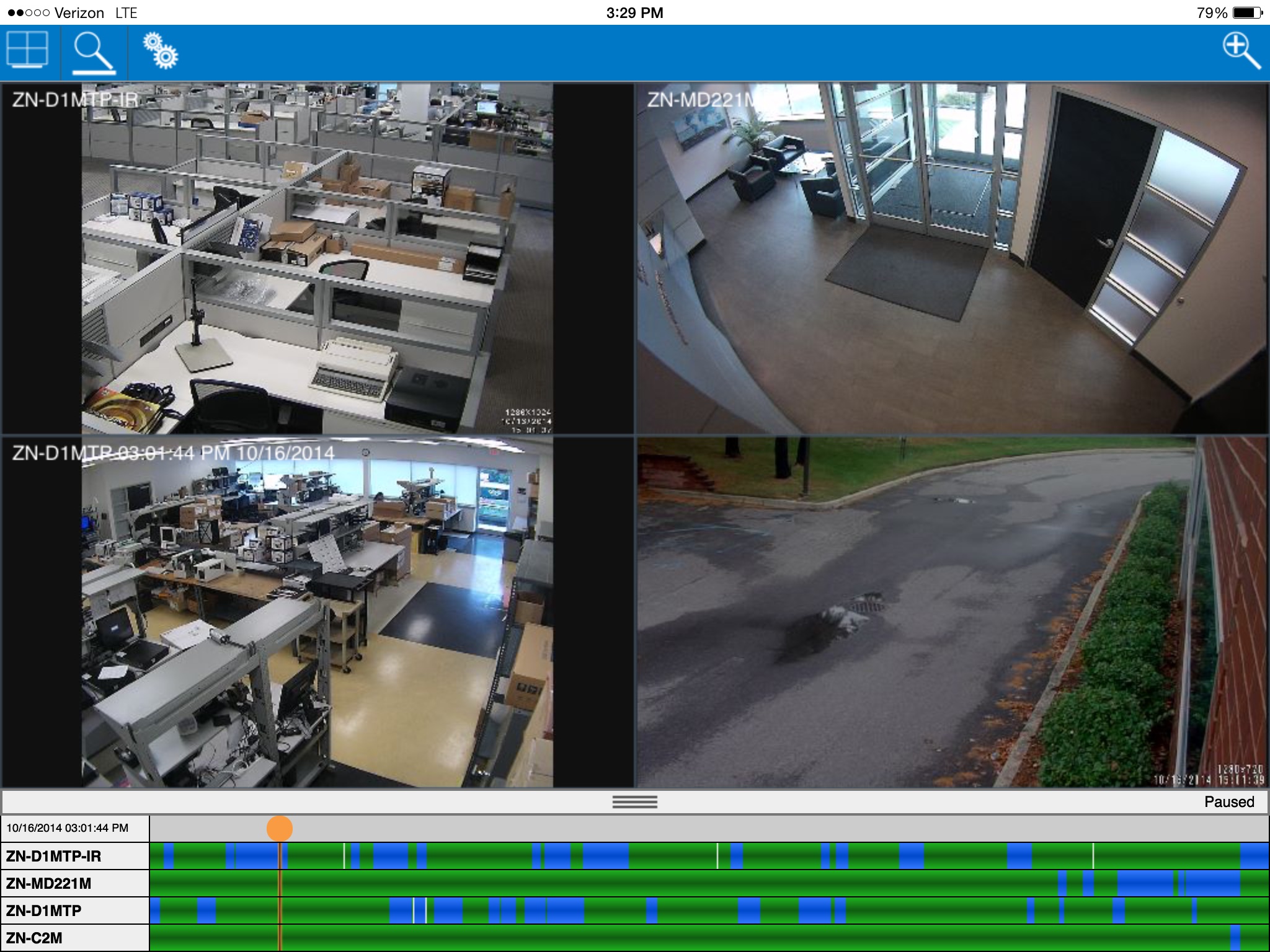Tap the zoom-in magnifier icon
Image resolution: width=1270 pixels, height=952 pixels.
pos(1241,51)
